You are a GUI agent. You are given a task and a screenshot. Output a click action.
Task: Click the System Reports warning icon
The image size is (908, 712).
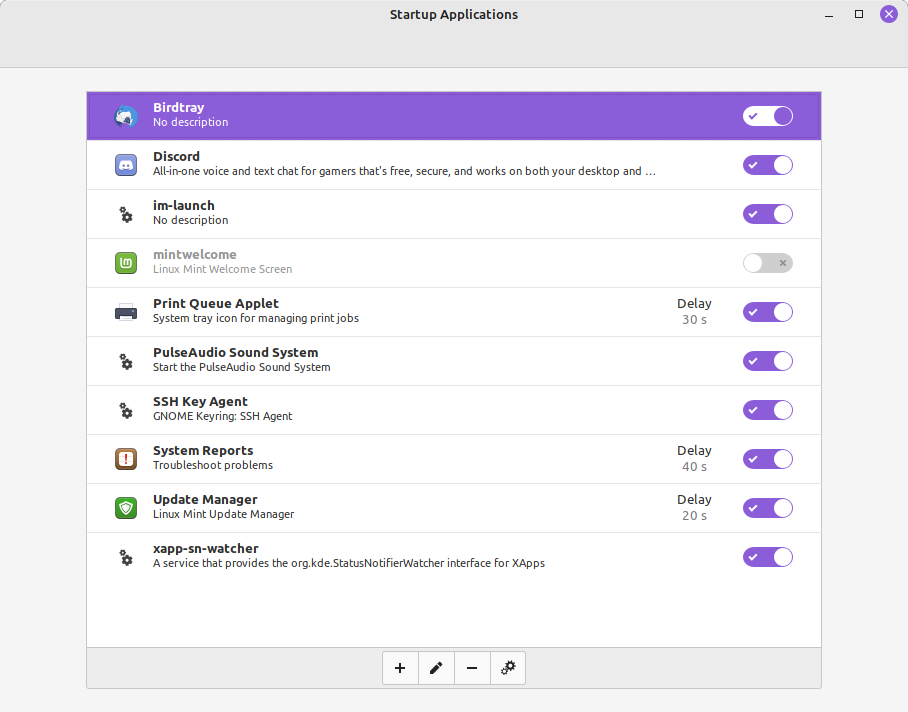coord(126,459)
